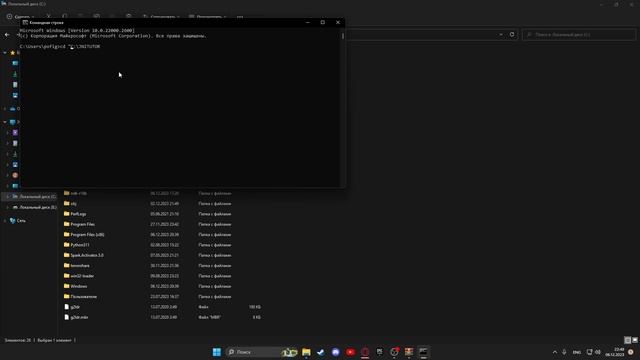The width and height of the screenshot is (640, 360).
Task: Open Pictures under Quick access
Action: [15, 96]
